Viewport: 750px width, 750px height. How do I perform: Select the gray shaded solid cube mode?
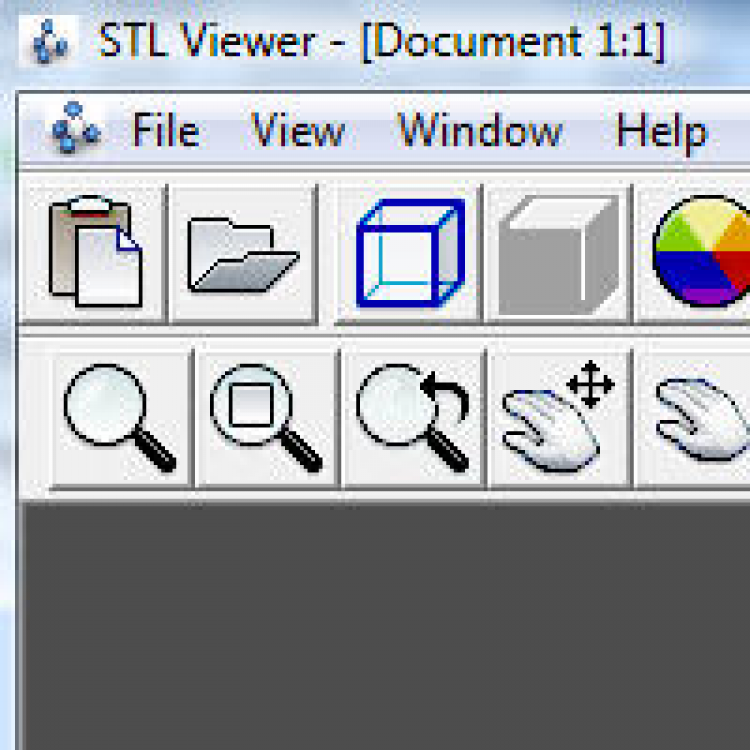coord(558,254)
